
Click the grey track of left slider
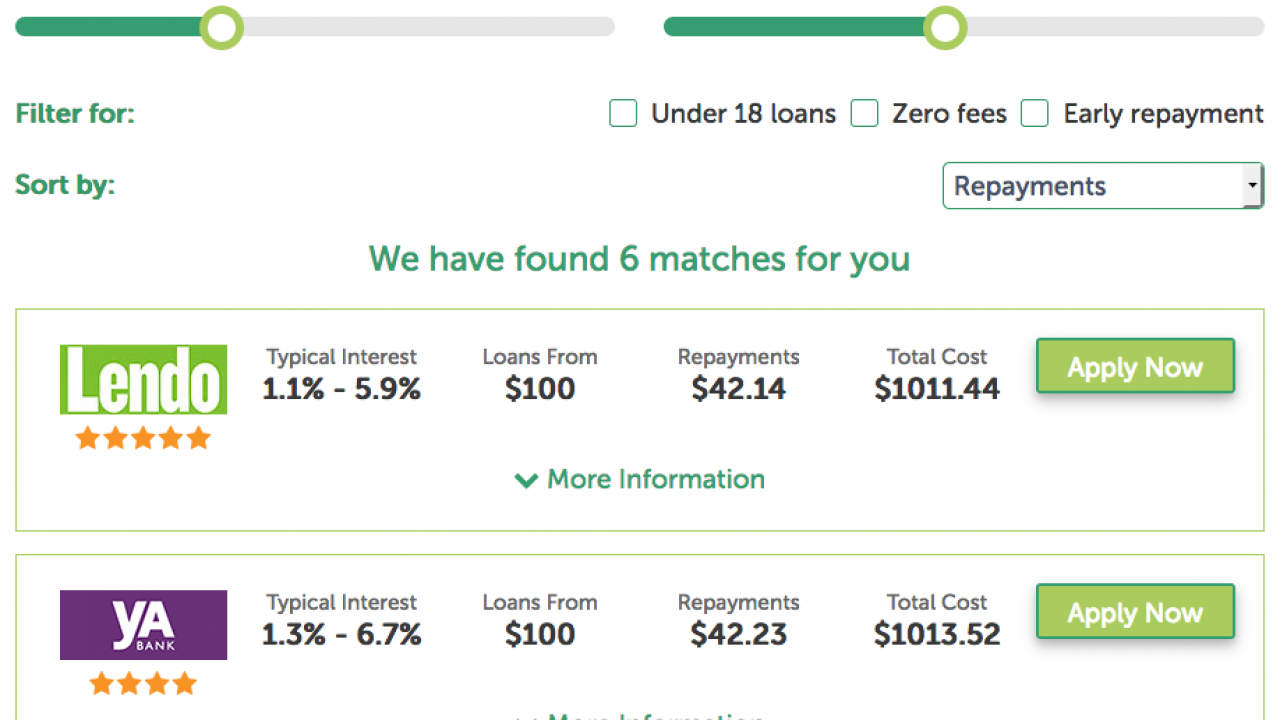[428, 27]
